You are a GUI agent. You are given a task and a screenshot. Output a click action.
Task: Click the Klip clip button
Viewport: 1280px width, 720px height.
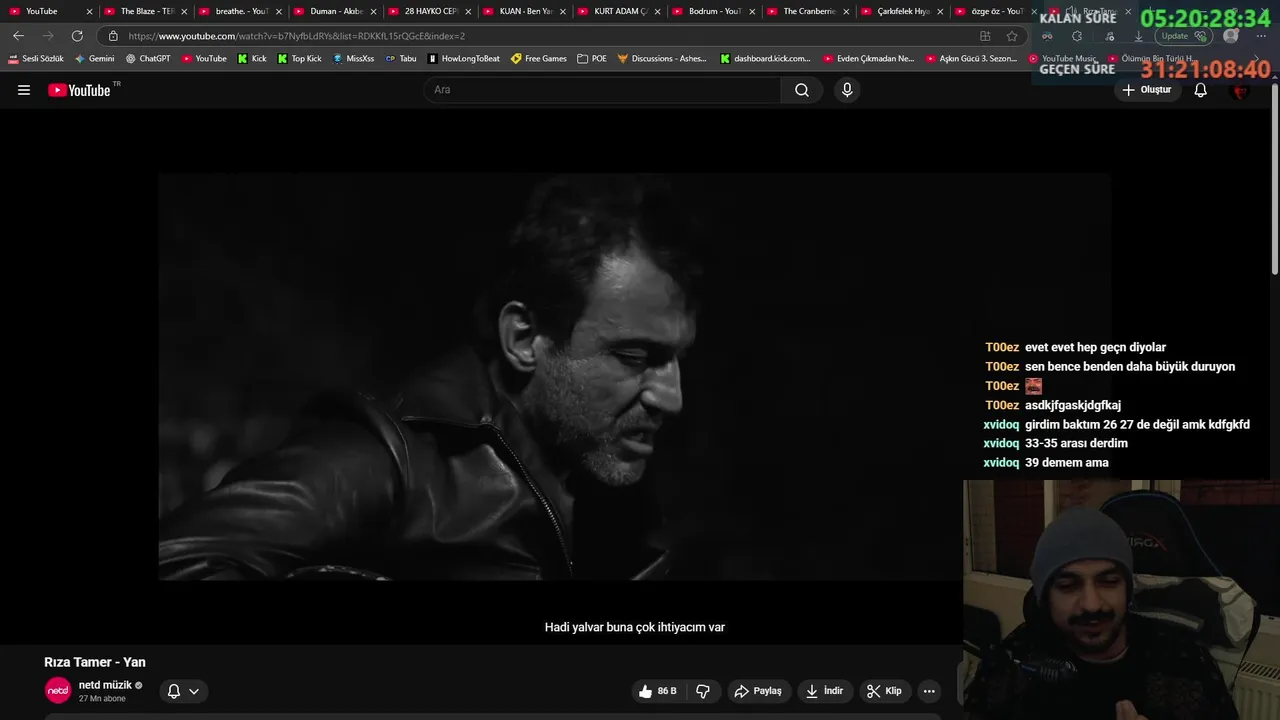click(x=884, y=691)
